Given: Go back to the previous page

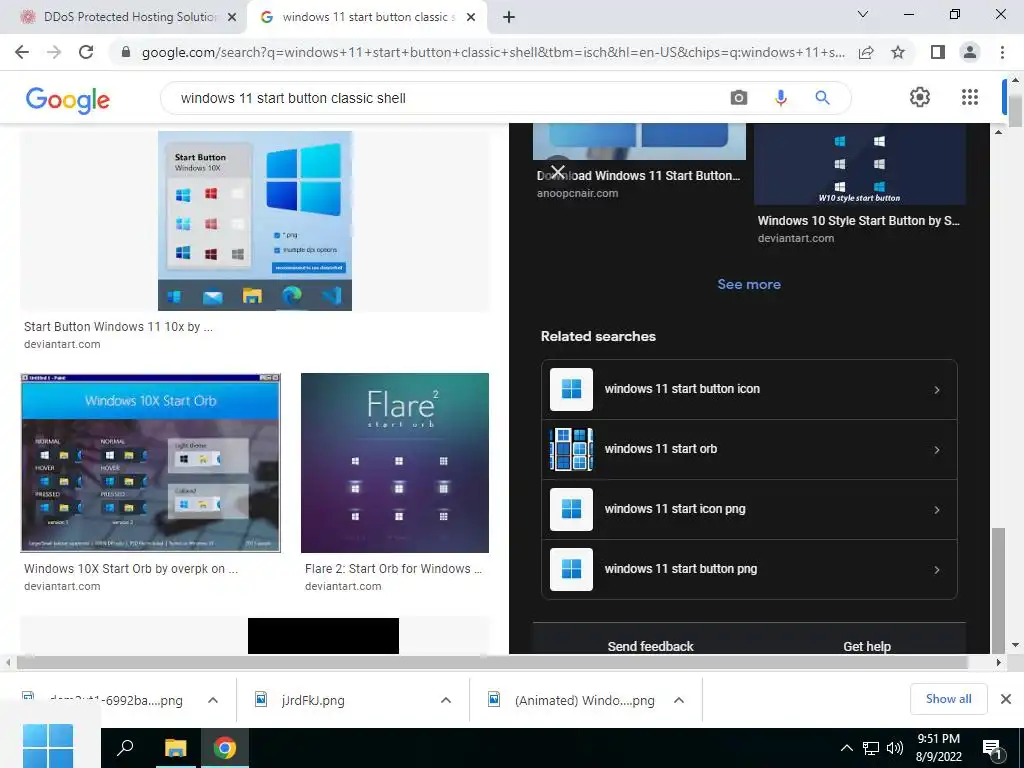Looking at the screenshot, I should (22, 52).
